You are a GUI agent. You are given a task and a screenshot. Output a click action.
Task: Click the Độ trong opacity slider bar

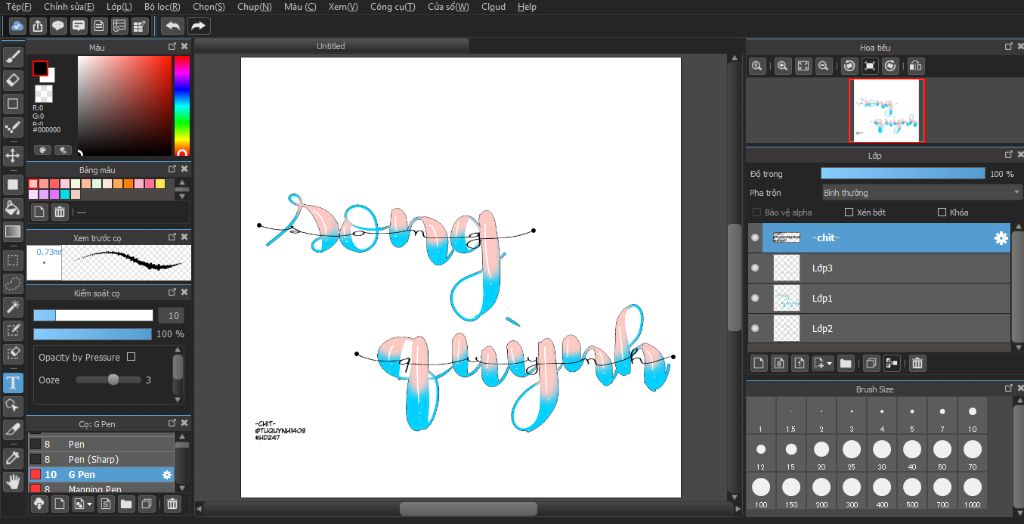tap(903, 174)
